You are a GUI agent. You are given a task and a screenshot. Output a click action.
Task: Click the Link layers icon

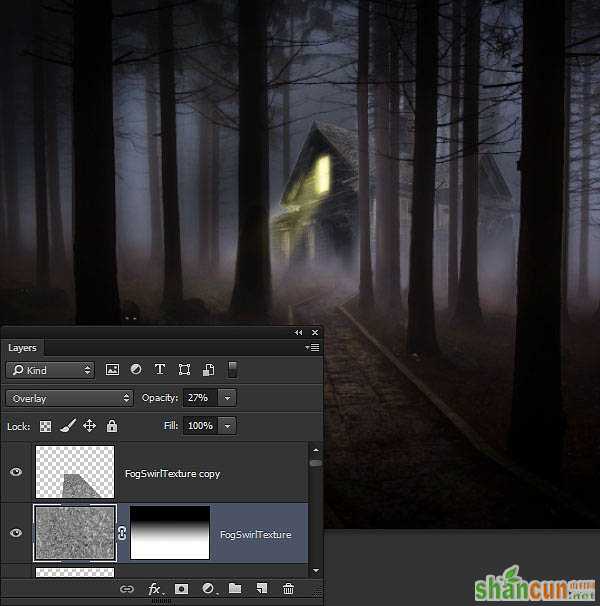(127, 589)
